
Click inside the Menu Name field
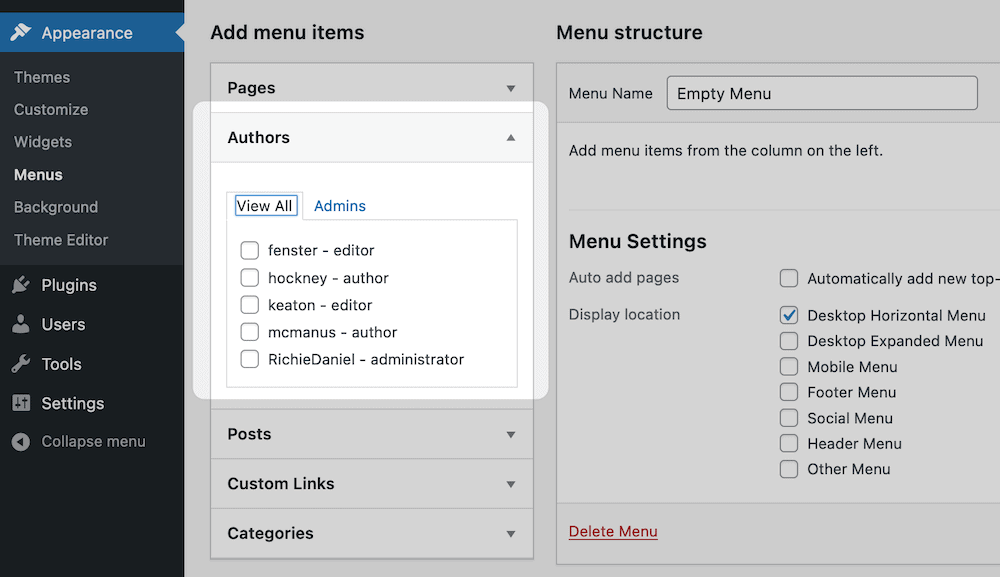tap(820, 92)
